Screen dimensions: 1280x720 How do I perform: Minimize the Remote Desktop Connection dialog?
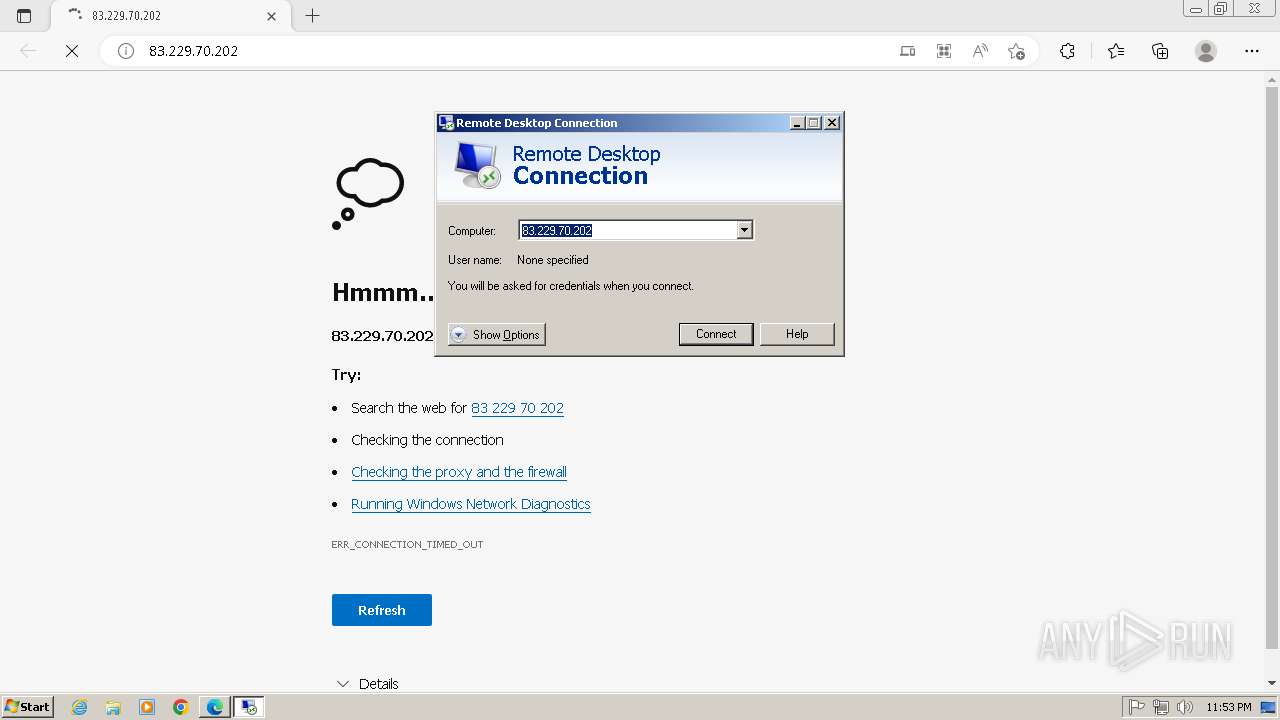point(797,123)
